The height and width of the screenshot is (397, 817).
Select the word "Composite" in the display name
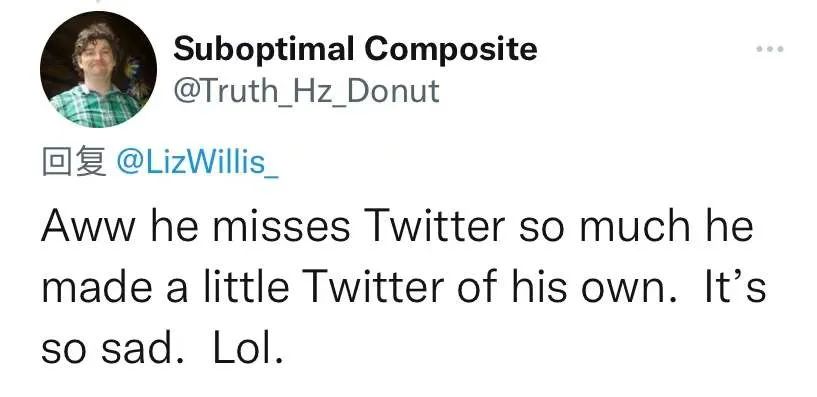[x=451, y=50]
